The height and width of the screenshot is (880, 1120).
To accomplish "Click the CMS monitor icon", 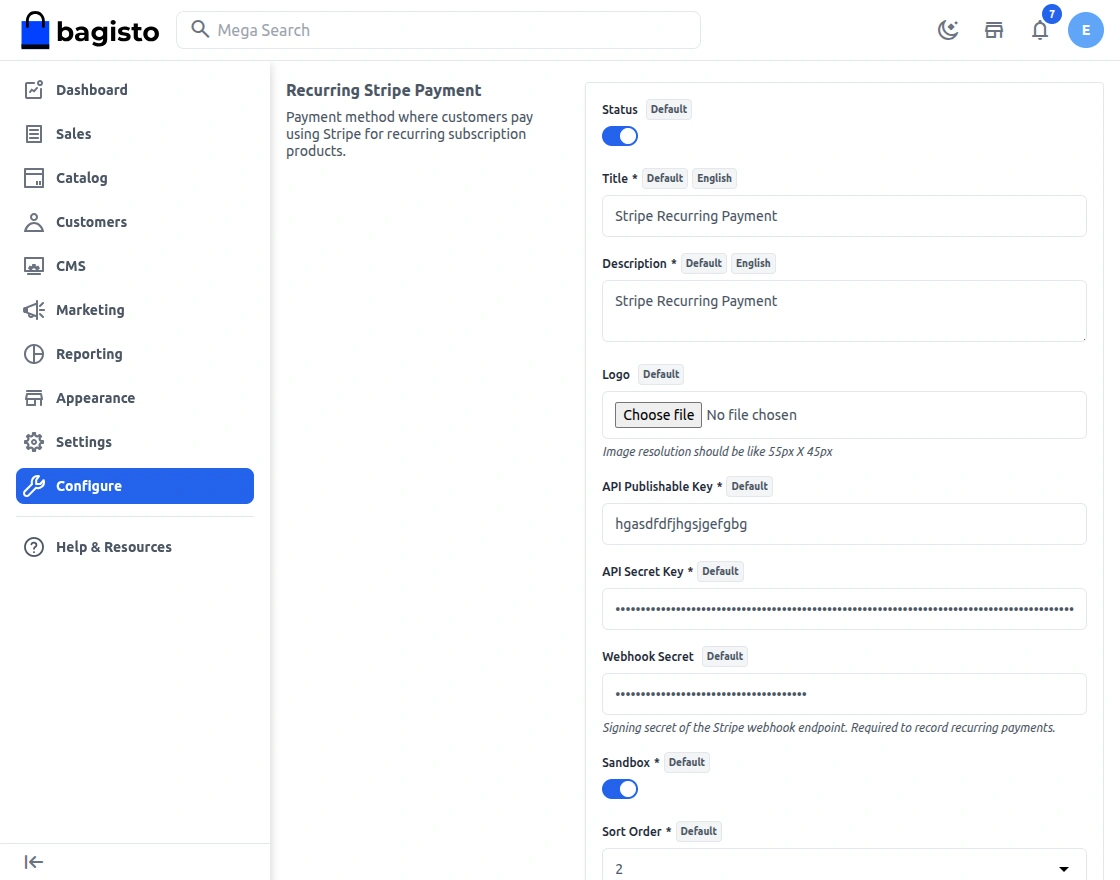I will (x=34, y=266).
